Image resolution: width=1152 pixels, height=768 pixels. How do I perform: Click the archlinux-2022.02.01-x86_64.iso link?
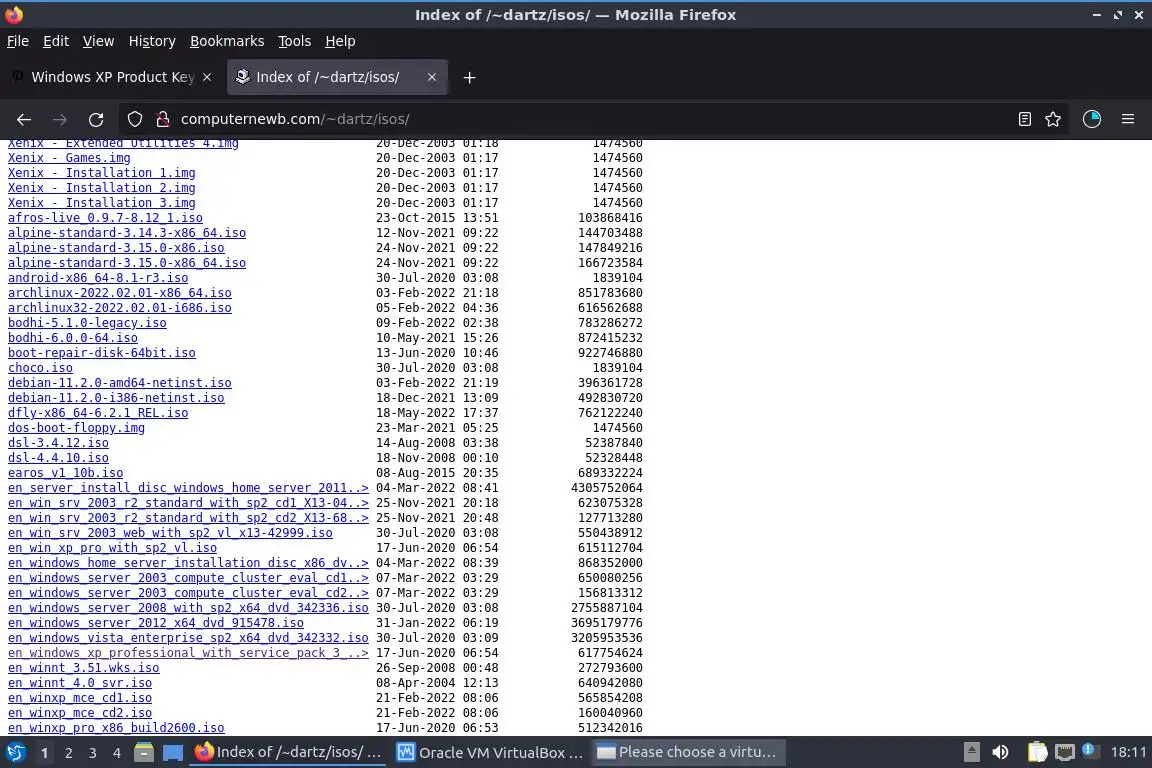click(x=120, y=293)
